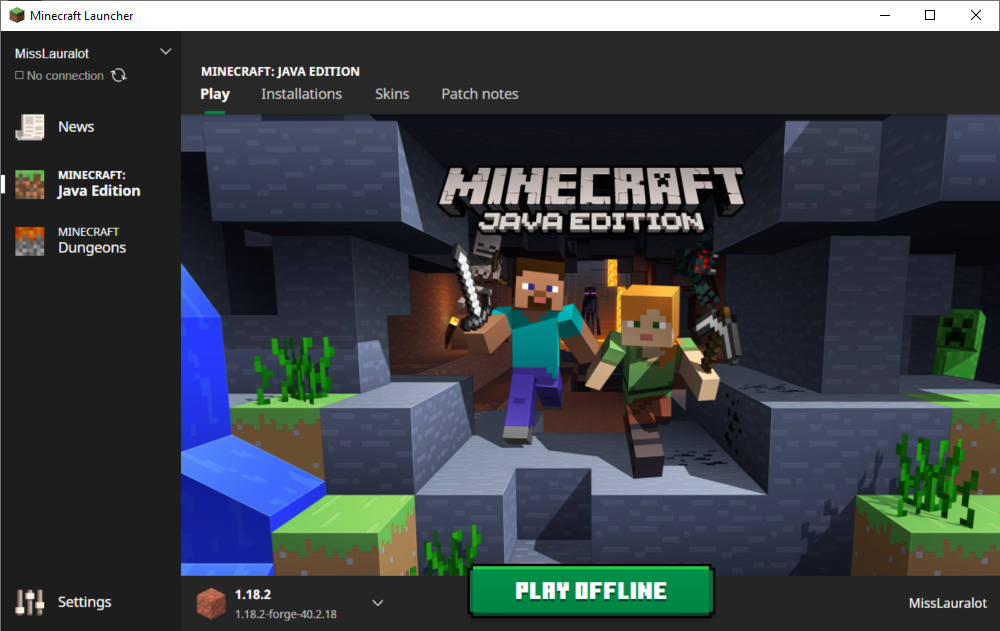The height and width of the screenshot is (631, 1000).
Task: Open the Minecraft Dungeons sidebar entry
Action: [92, 241]
